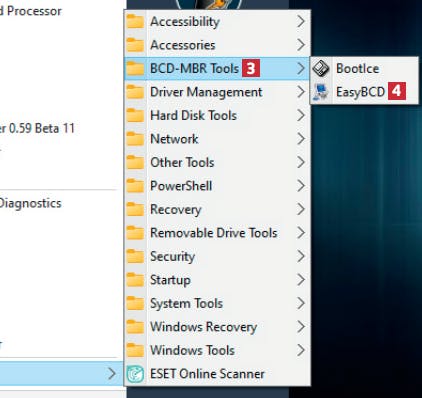Click the Recovery folder icon
Screen dimensions: 422x398
click(135, 209)
